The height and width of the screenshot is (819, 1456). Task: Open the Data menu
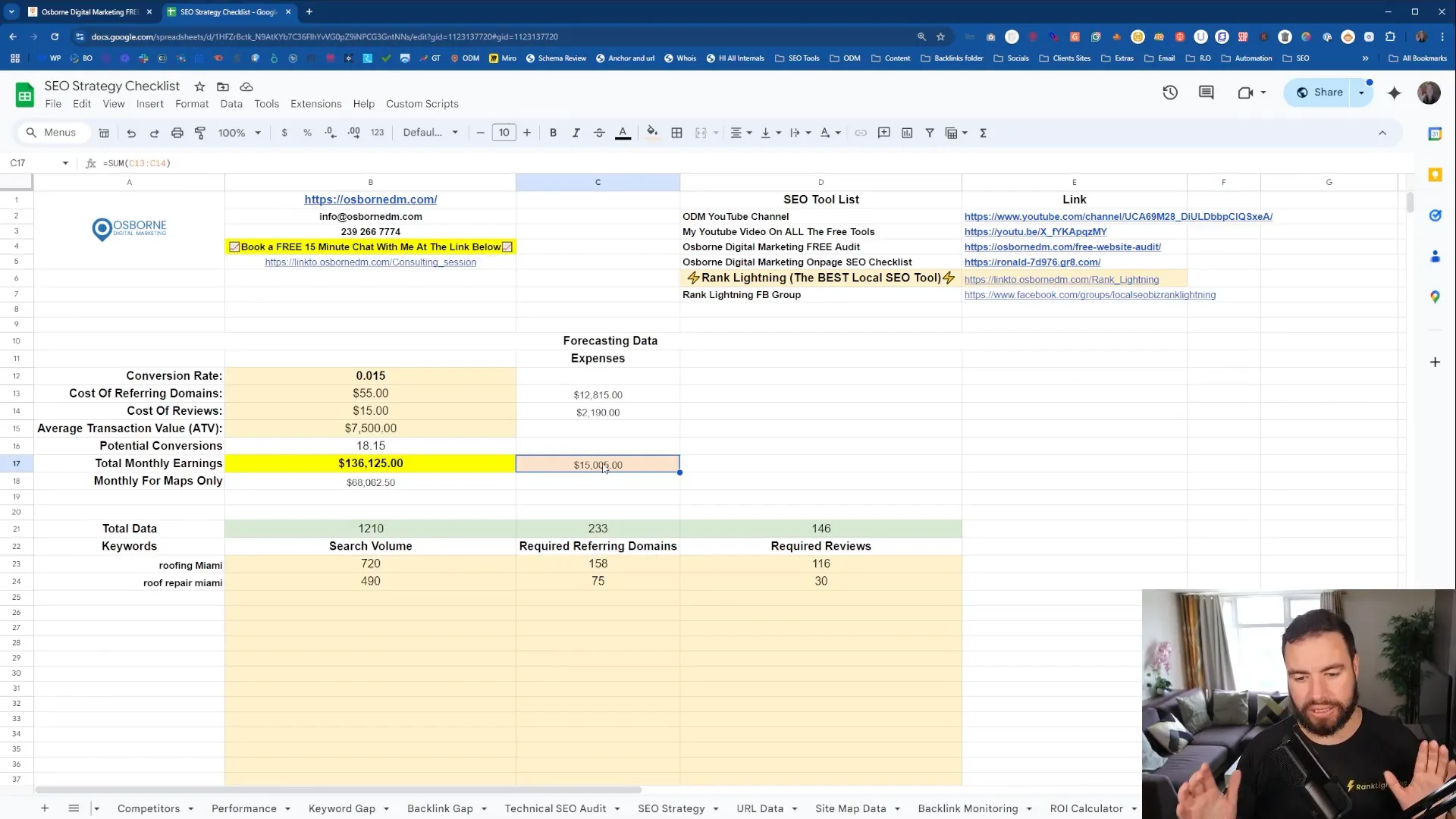(x=231, y=104)
